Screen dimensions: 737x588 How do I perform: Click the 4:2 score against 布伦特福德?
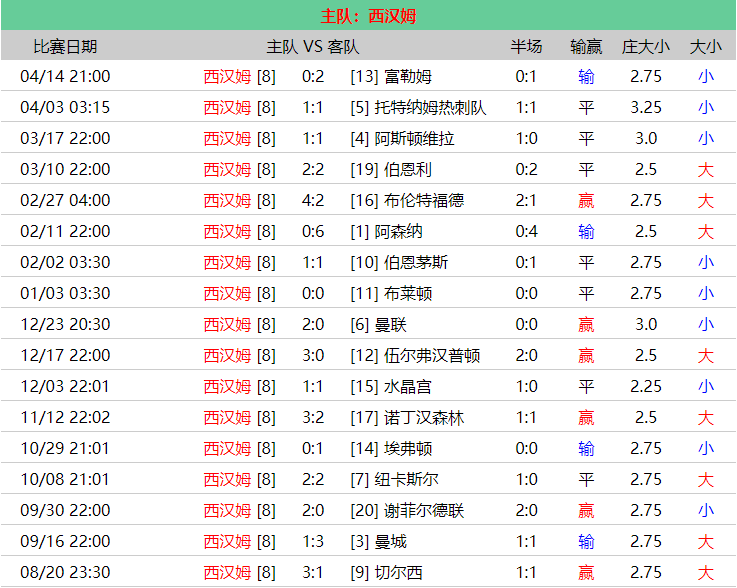click(x=313, y=200)
